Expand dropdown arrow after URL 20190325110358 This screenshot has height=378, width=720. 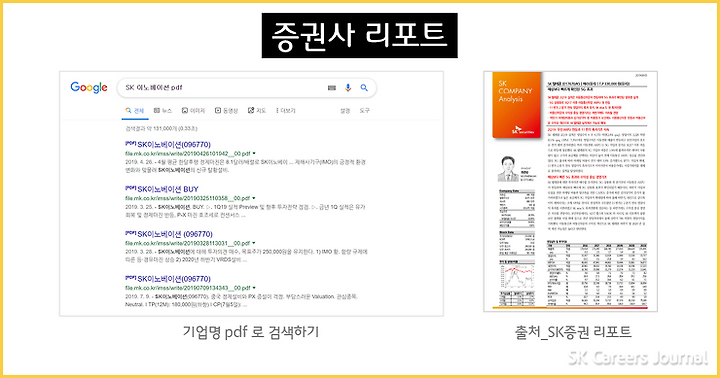(x=254, y=198)
